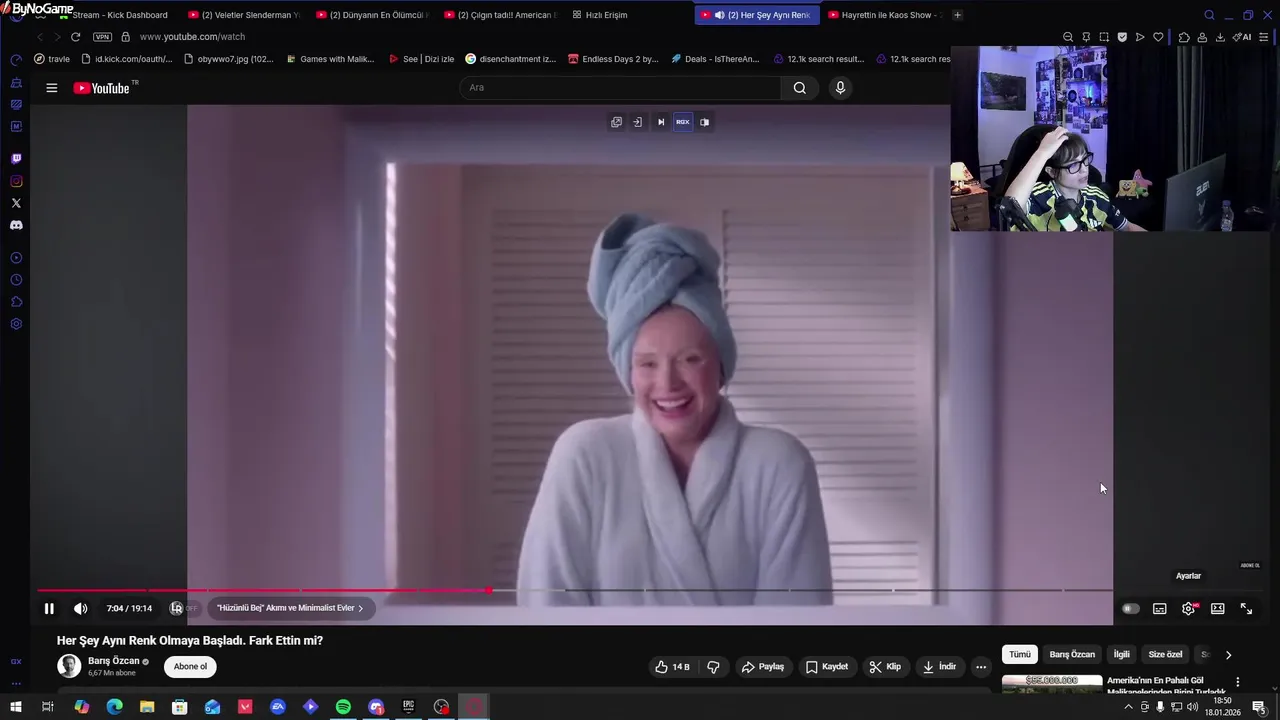This screenshot has width=1280, height=720.
Task: Open the taskbar clock showing 18:50
Action: click(x=1223, y=707)
